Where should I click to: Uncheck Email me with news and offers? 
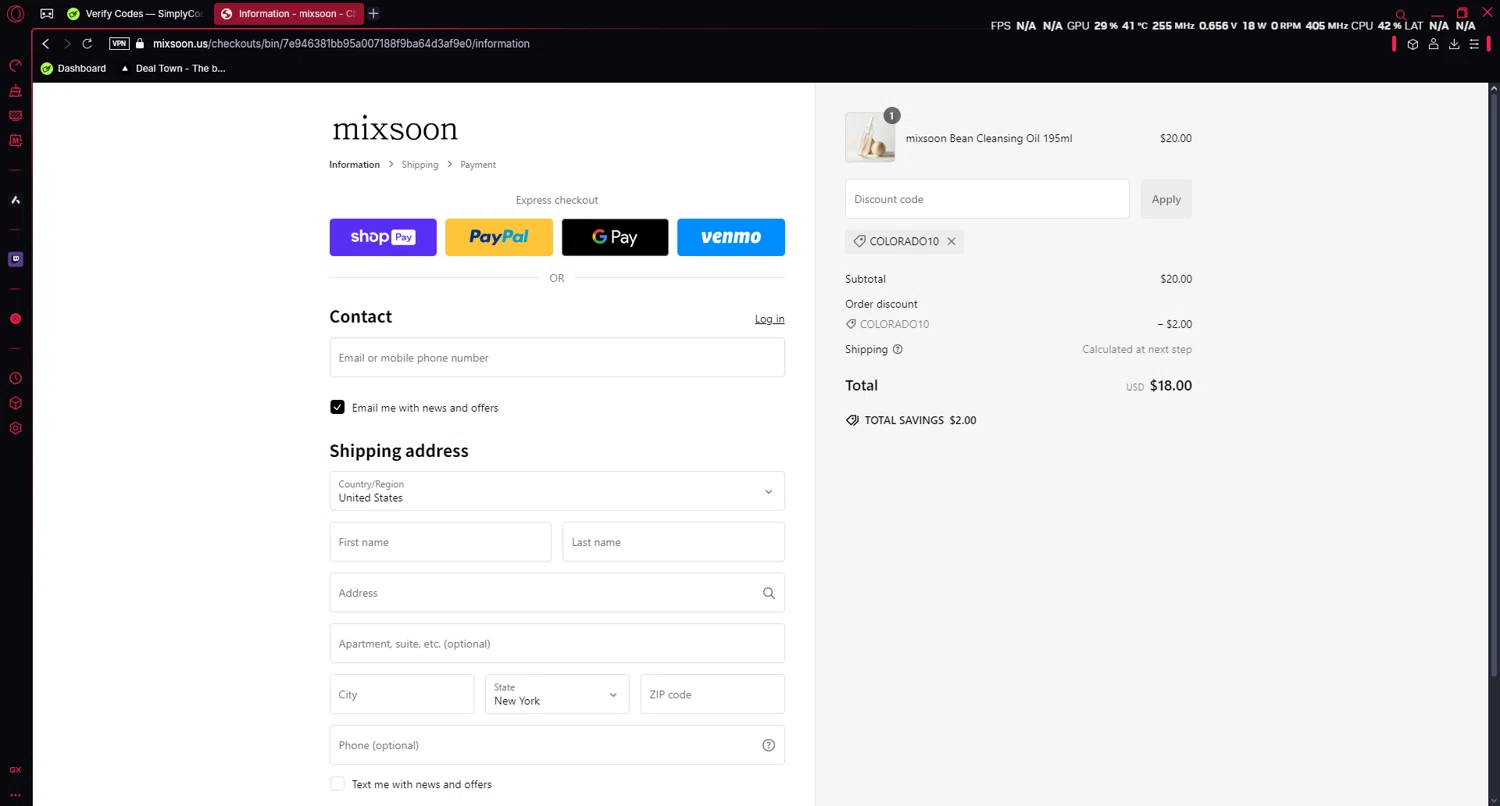click(337, 407)
